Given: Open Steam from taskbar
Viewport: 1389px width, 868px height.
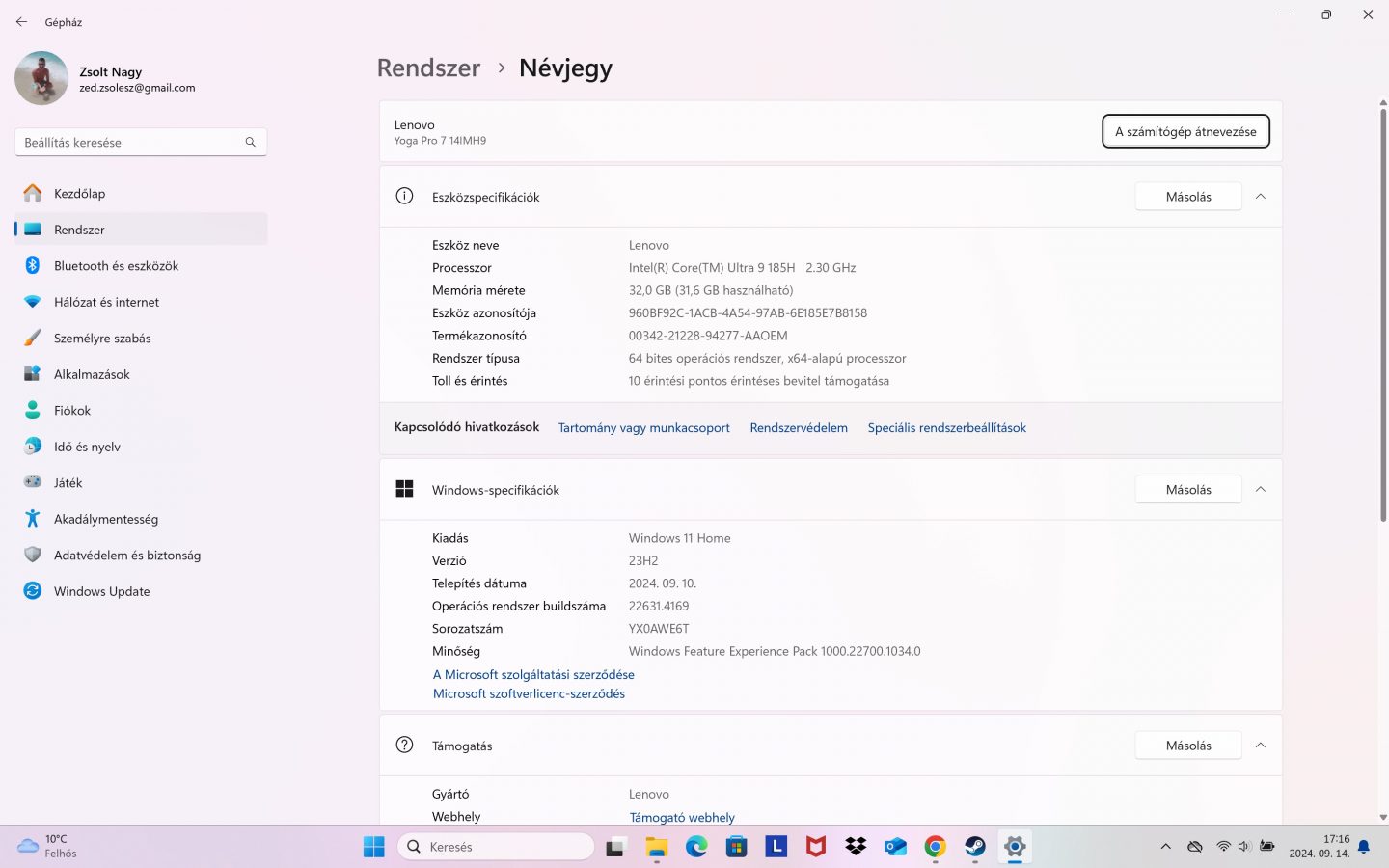Looking at the screenshot, I should [975, 847].
